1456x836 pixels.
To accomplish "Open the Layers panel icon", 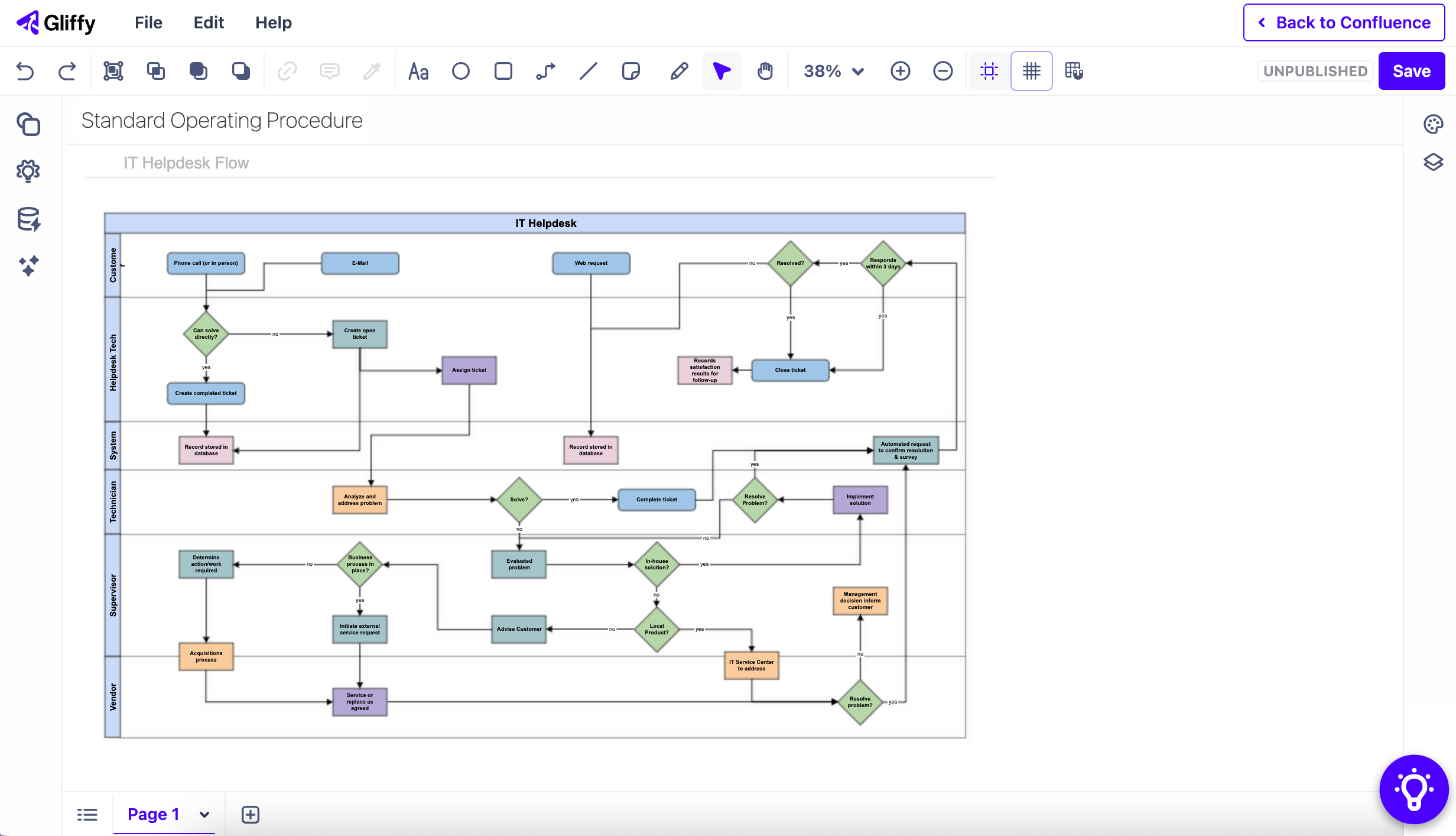I will pyautogui.click(x=1433, y=162).
